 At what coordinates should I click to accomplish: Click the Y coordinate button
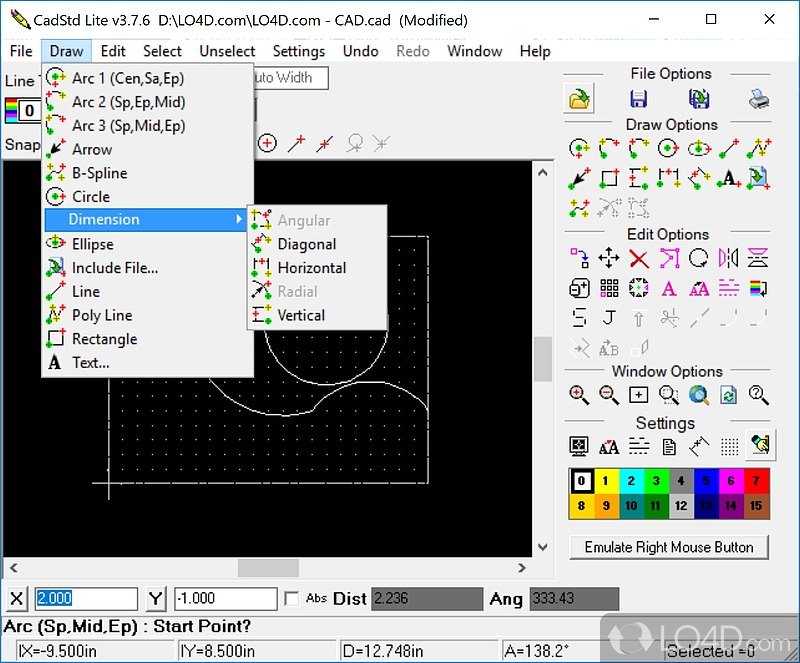tap(155, 598)
